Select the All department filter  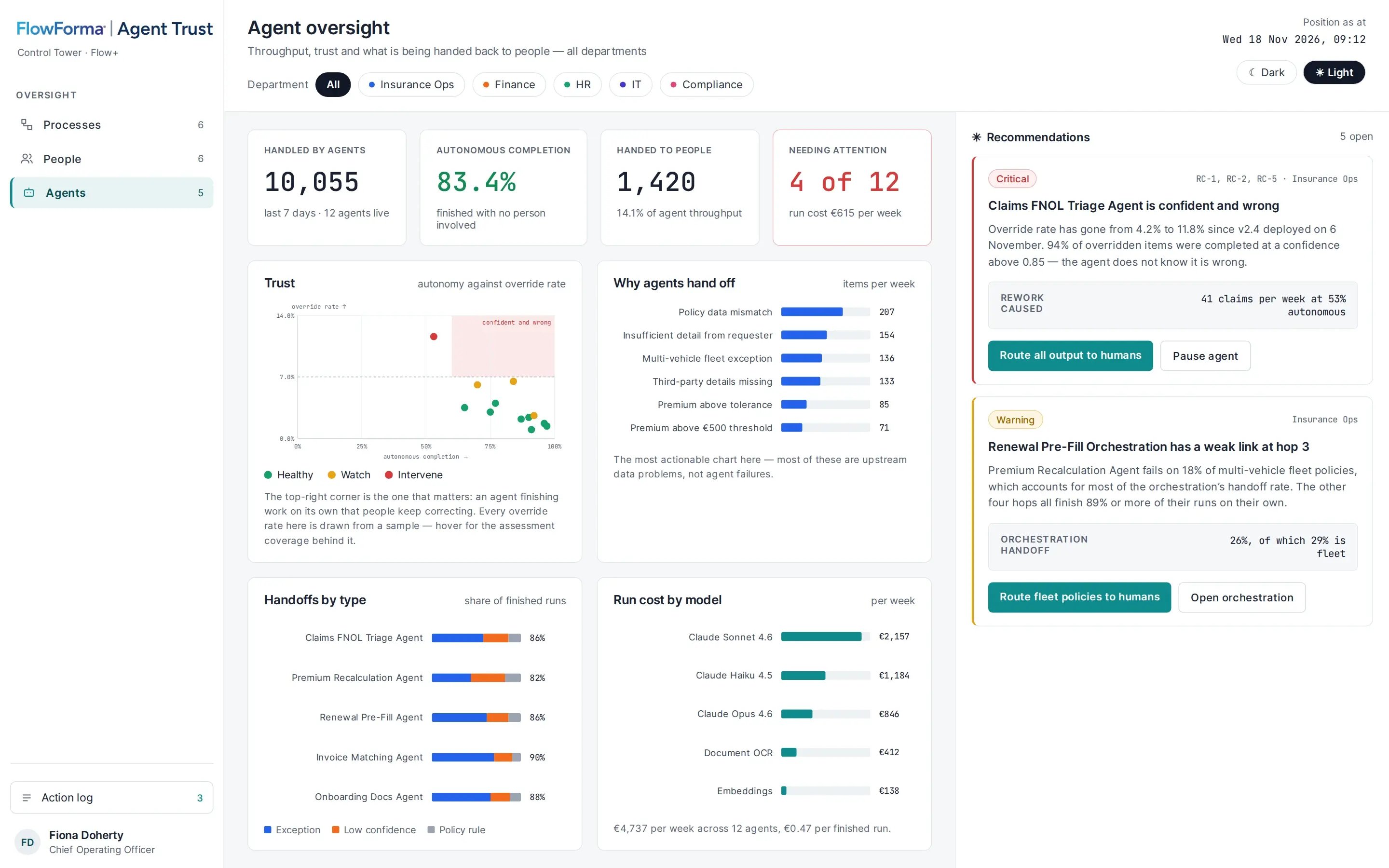(x=333, y=84)
